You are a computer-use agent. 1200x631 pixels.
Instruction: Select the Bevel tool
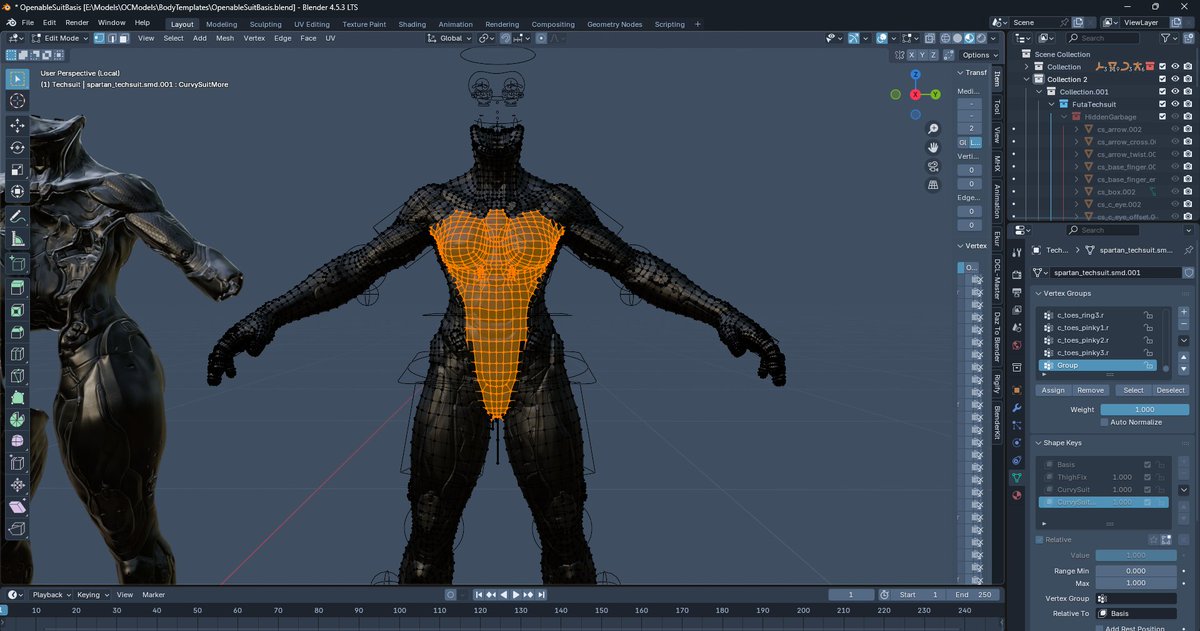pyautogui.click(x=17, y=332)
